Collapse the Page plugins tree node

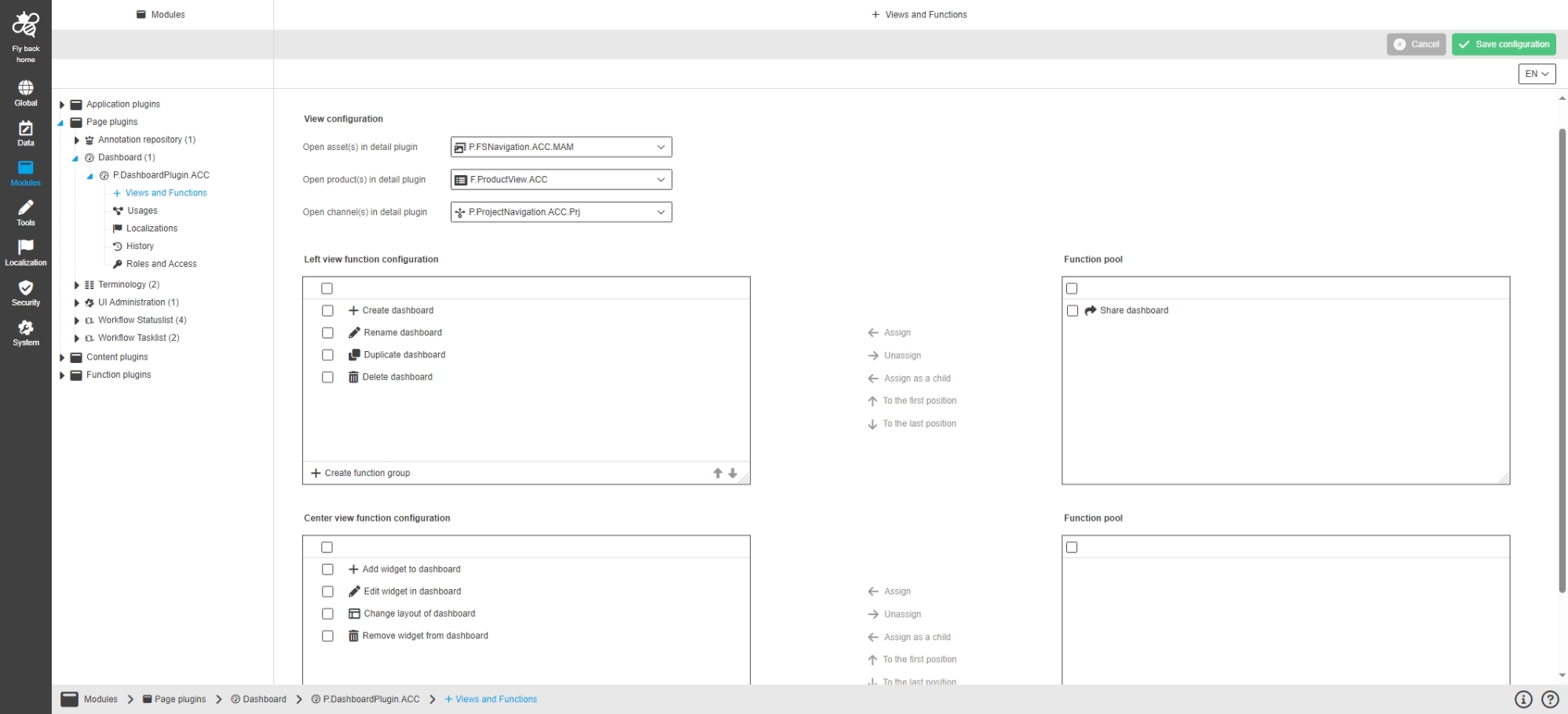tap(61, 123)
